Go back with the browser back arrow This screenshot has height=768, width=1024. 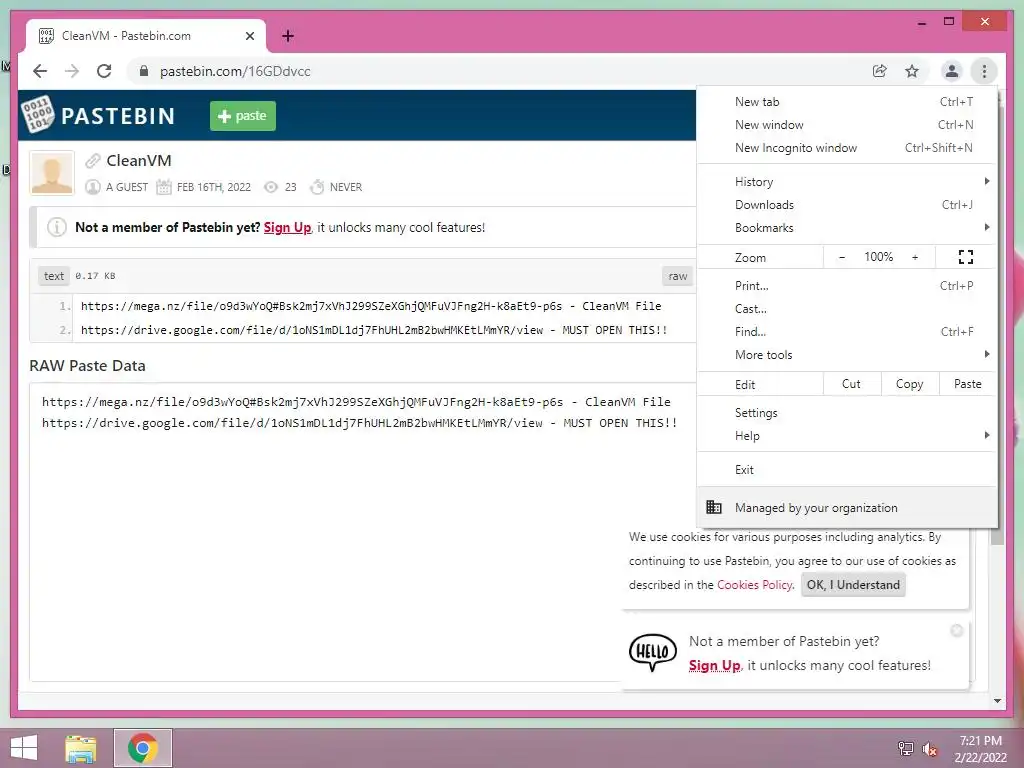pyautogui.click(x=40, y=71)
